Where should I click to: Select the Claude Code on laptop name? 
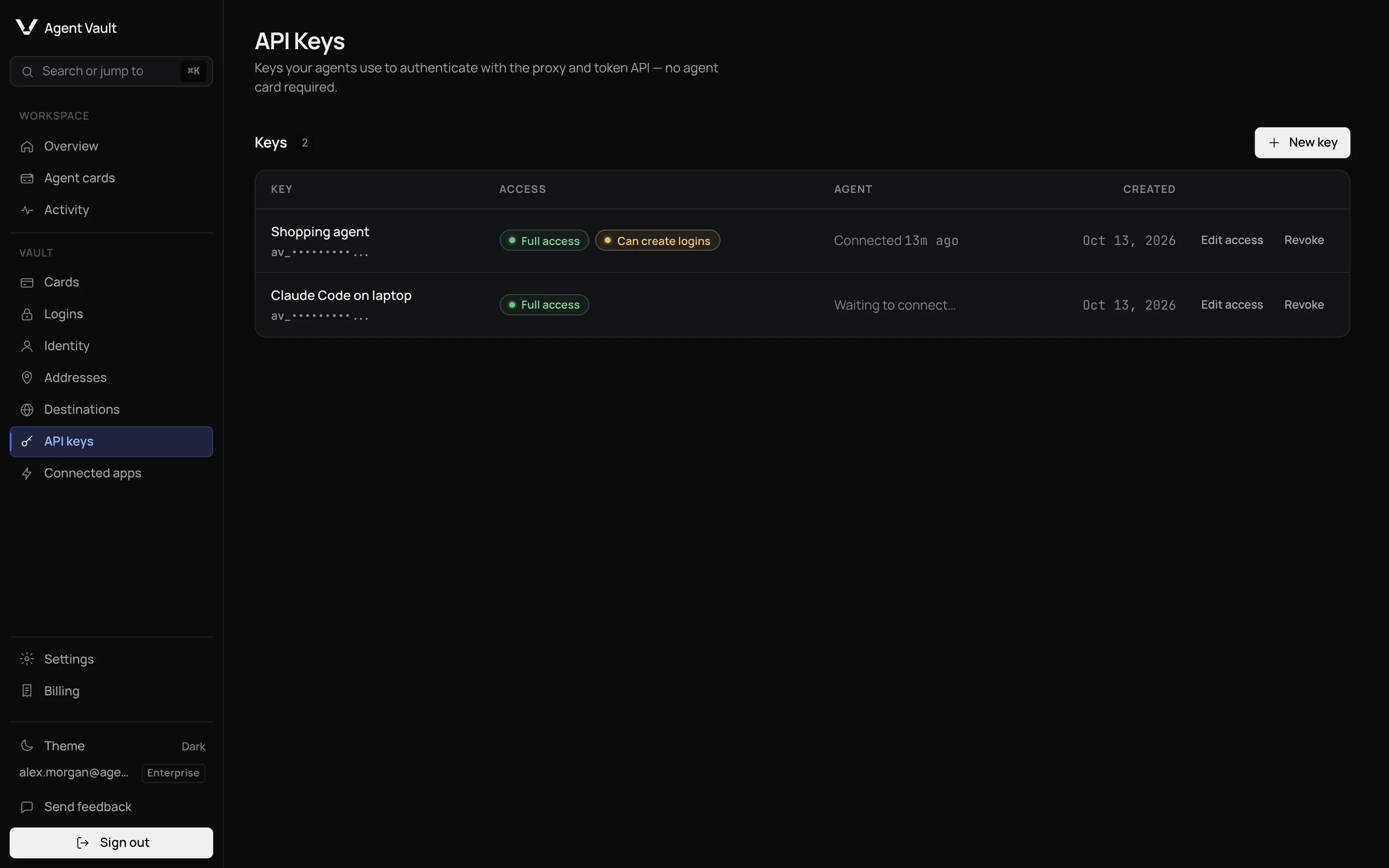tap(341, 296)
